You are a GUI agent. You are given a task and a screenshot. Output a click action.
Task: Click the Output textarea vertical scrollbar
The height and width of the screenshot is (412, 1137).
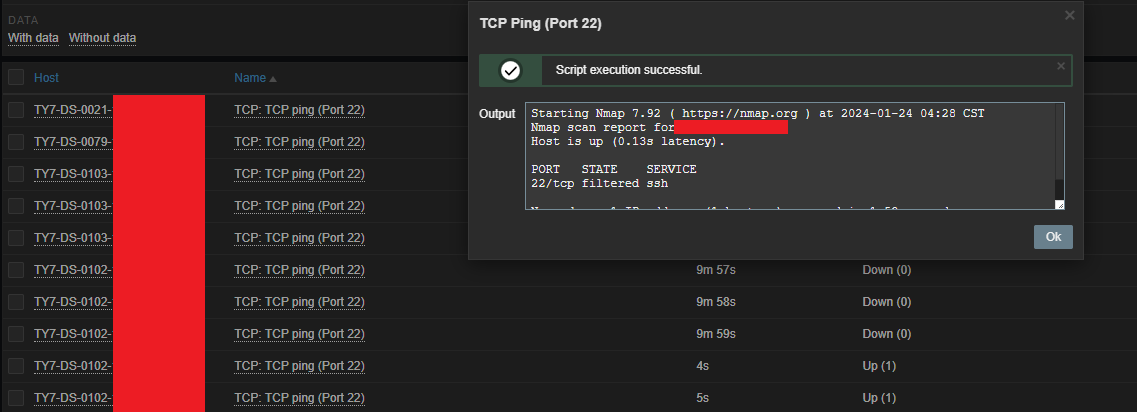tap(1059, 150)
